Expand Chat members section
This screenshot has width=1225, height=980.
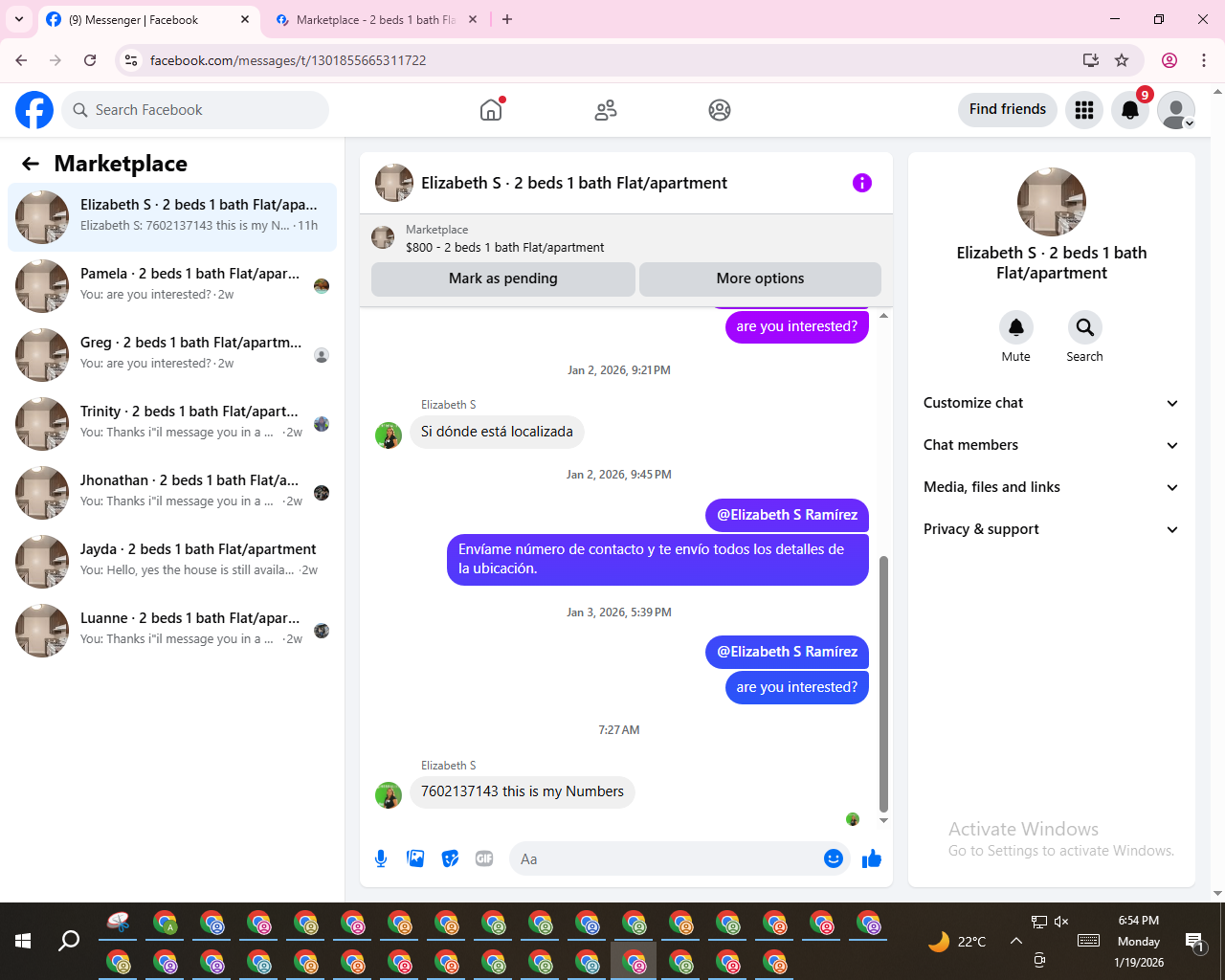click(1051, 445)
